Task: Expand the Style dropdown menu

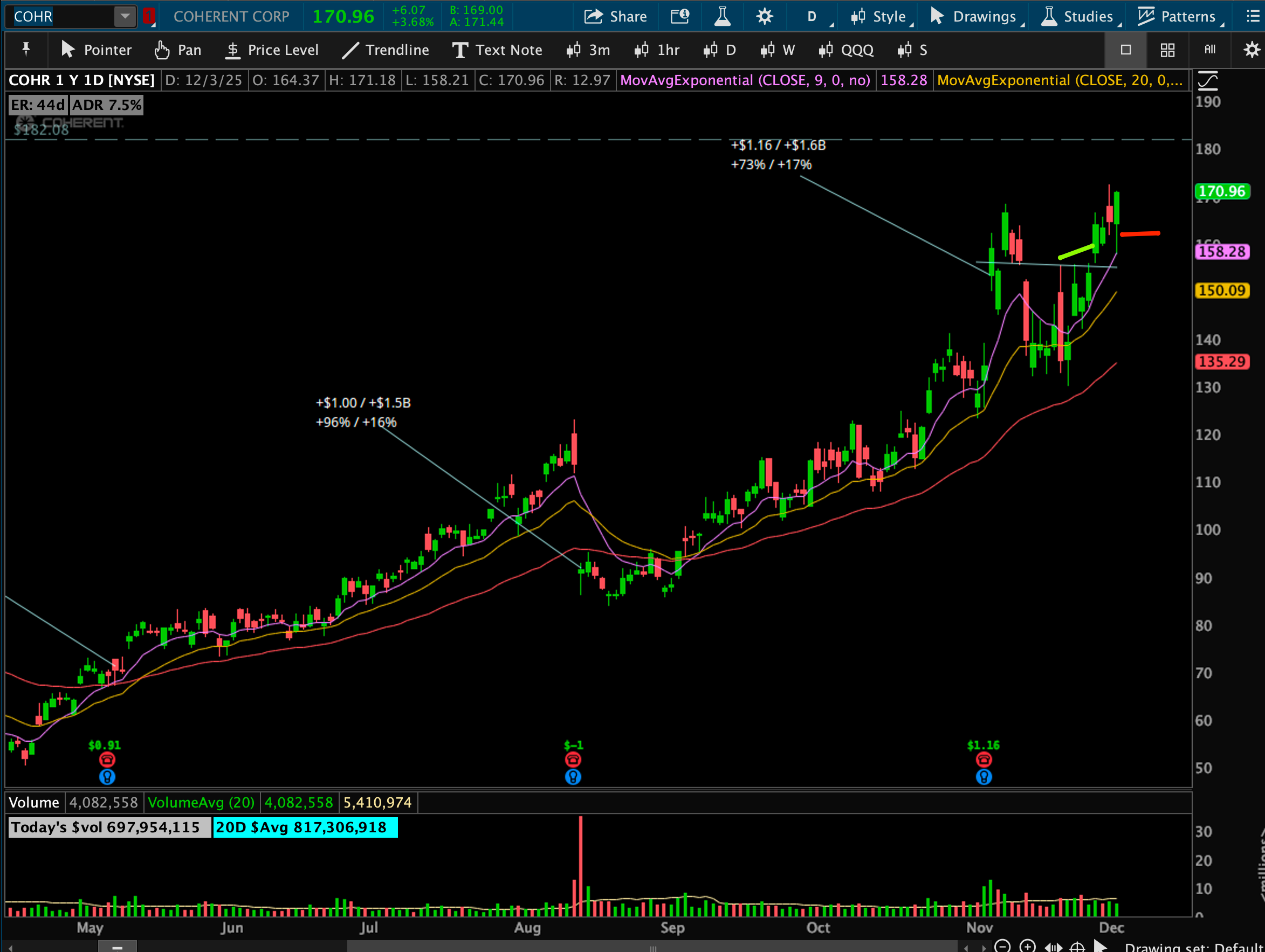Action: click(881, 17)
